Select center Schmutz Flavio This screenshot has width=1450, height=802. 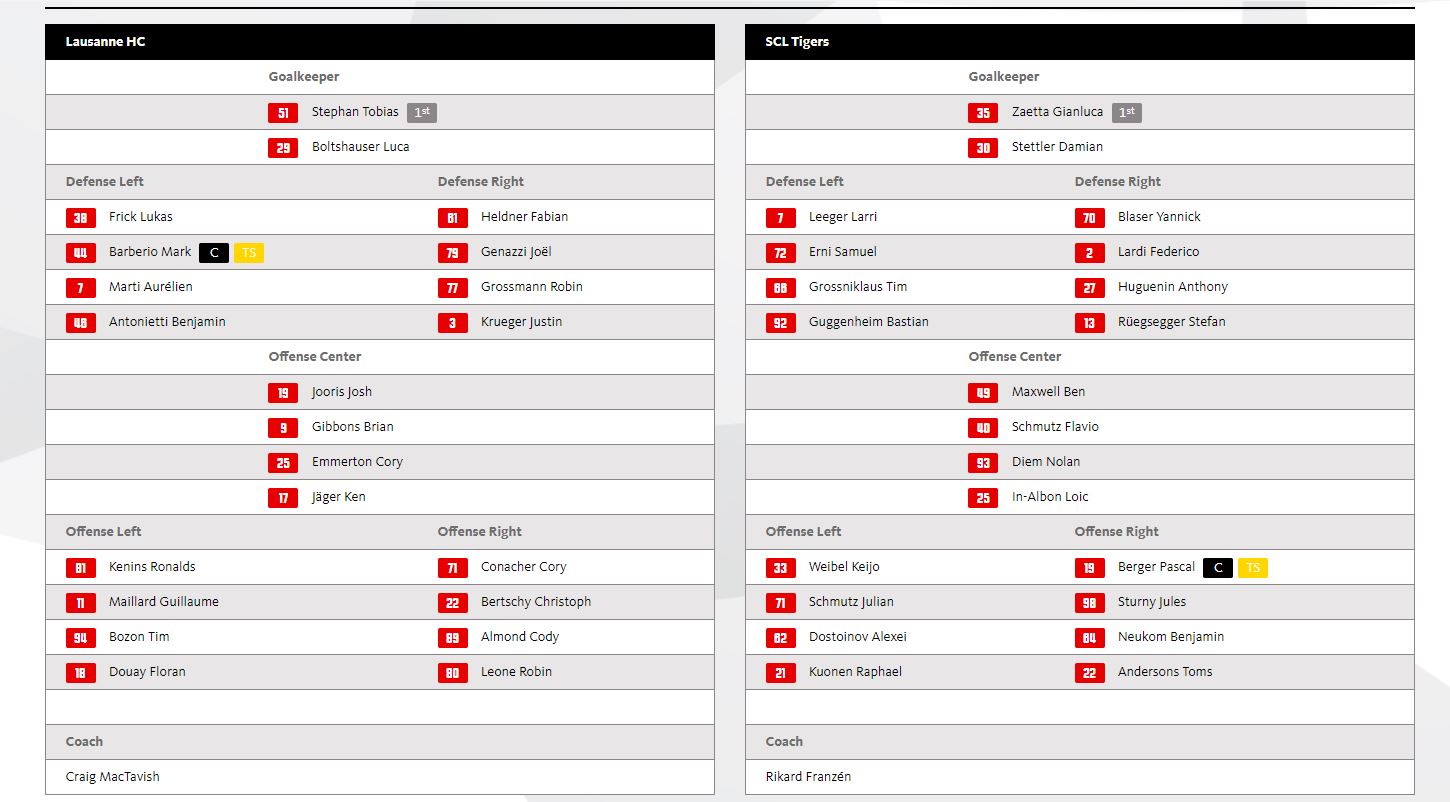pyautogui.click(x=1055, y=427)
